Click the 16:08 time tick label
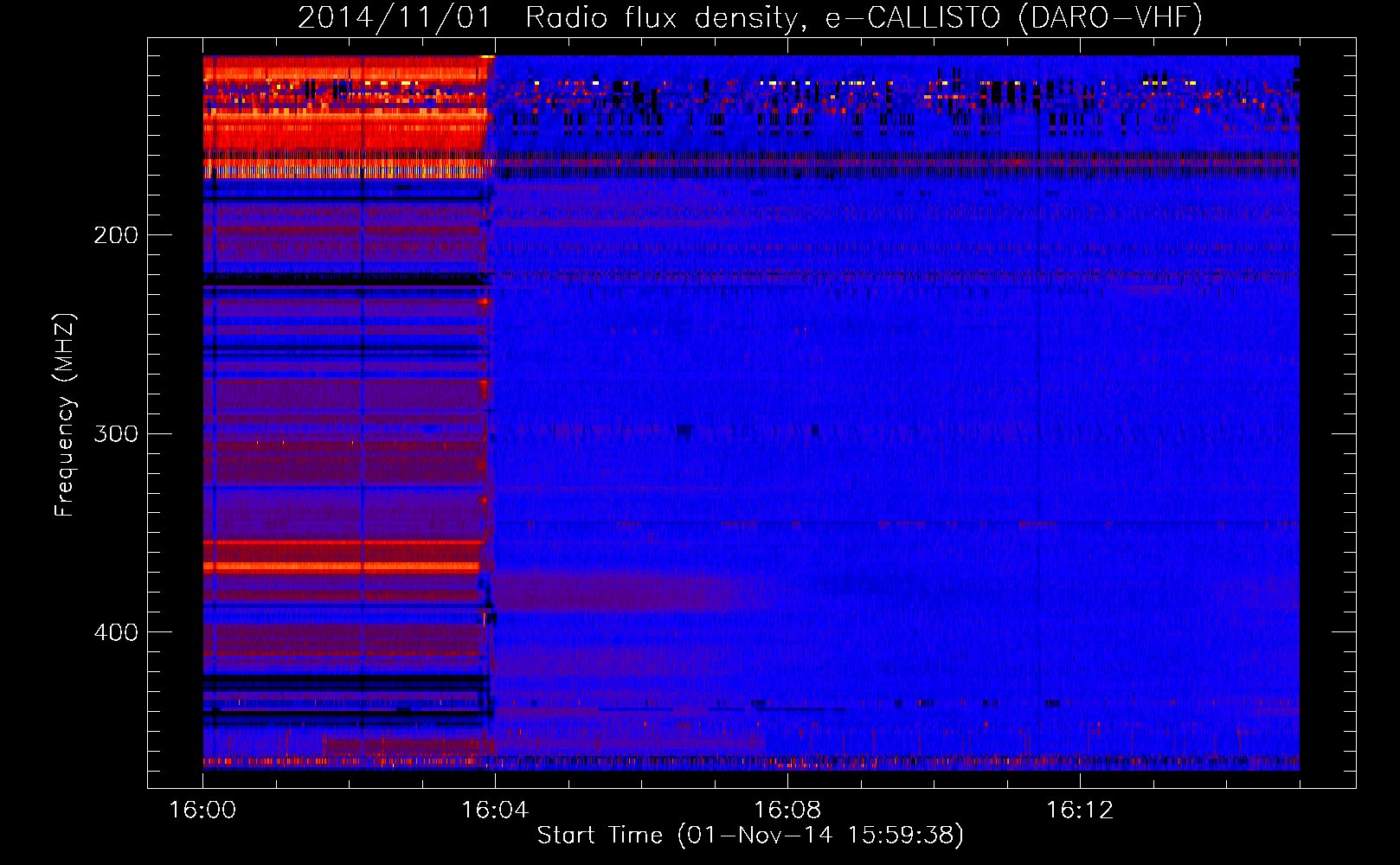This screenshot has width=1400, height=865. point(787,811)
